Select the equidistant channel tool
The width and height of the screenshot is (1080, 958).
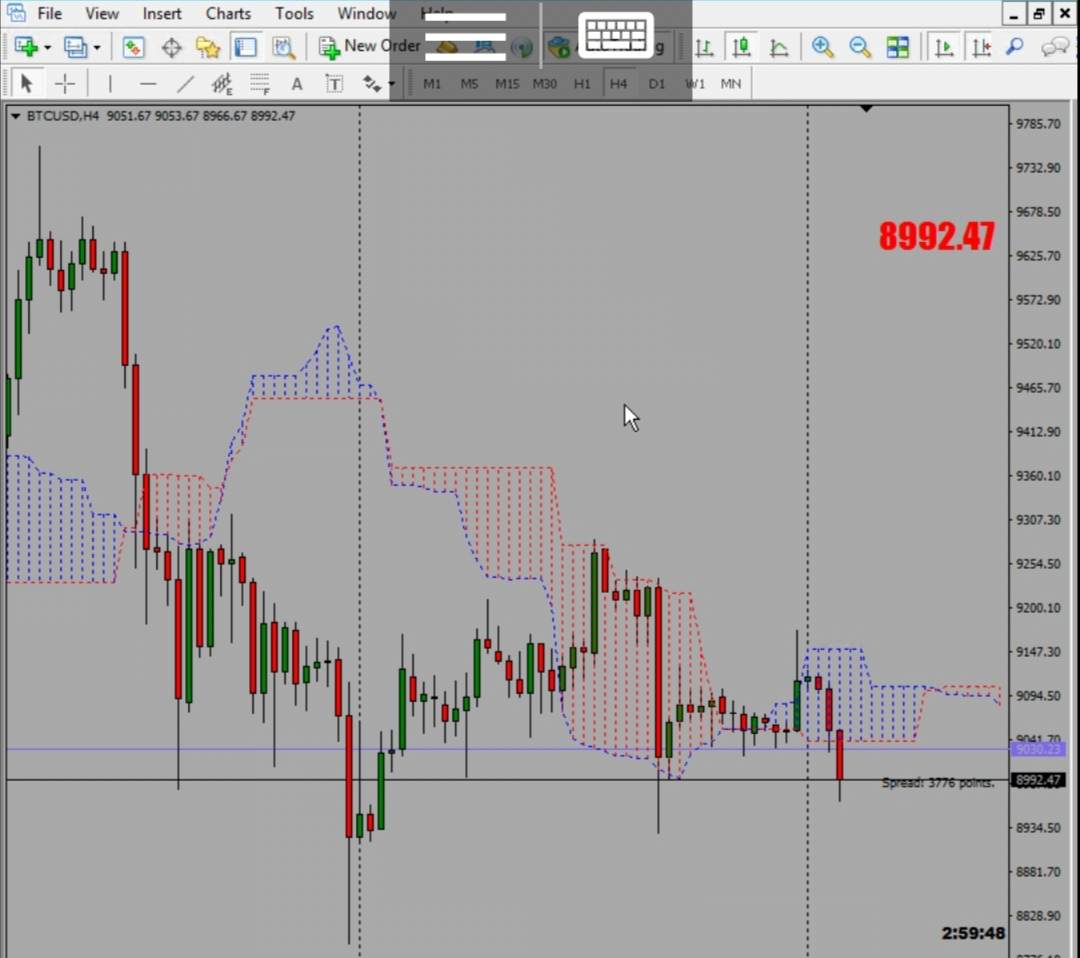[222, 83]
